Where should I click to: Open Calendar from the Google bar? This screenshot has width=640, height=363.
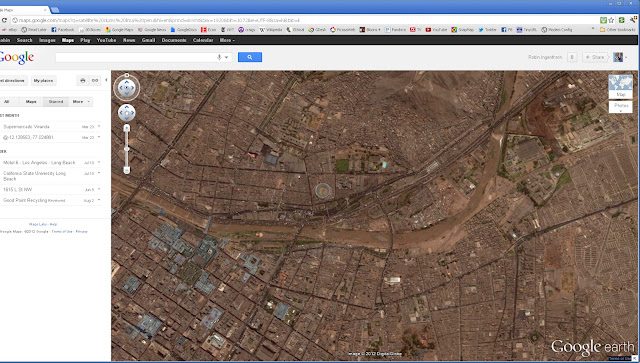pyautogui.click(x=203, y=40)
